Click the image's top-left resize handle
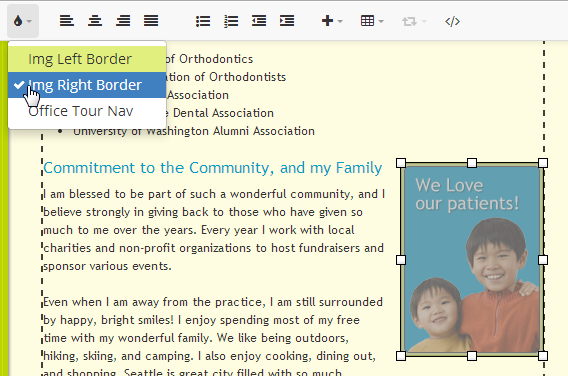 tap(401, 163)
